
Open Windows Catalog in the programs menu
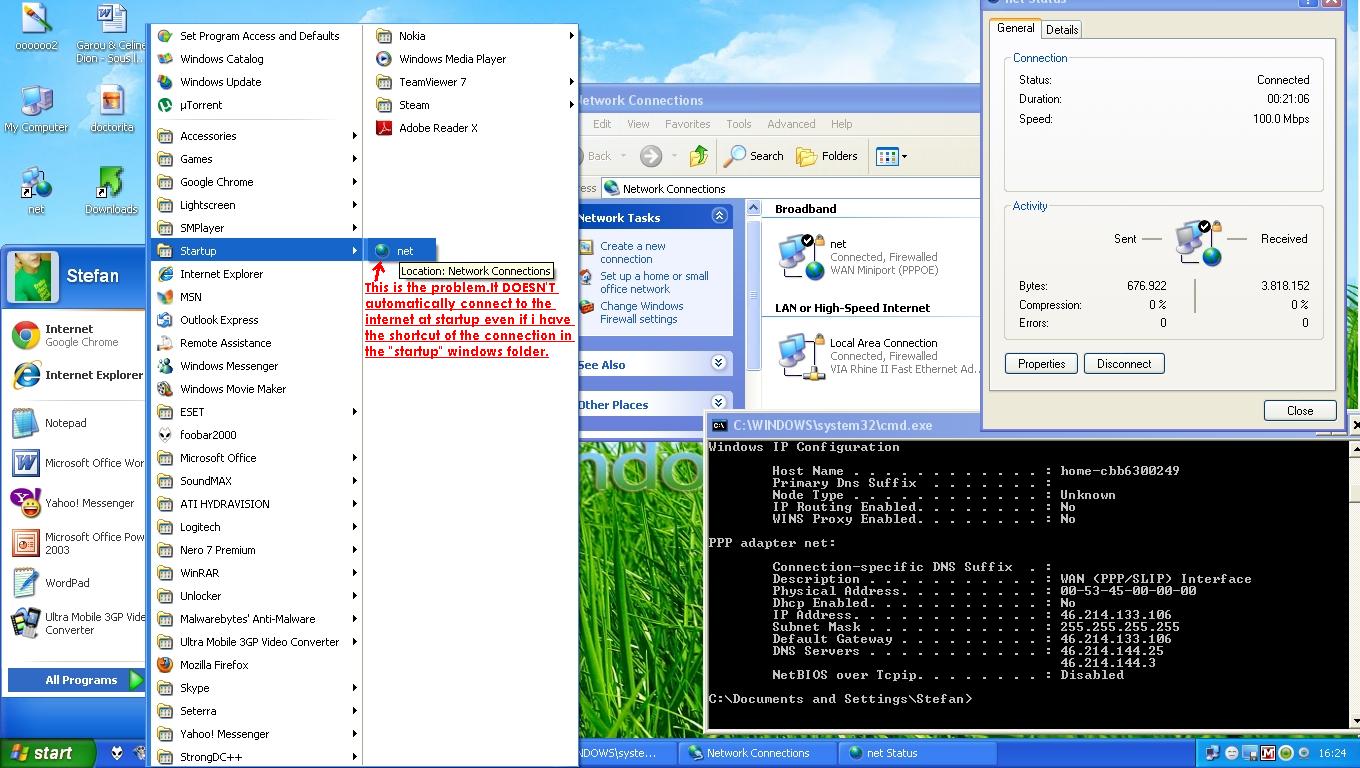pos(256,59)
